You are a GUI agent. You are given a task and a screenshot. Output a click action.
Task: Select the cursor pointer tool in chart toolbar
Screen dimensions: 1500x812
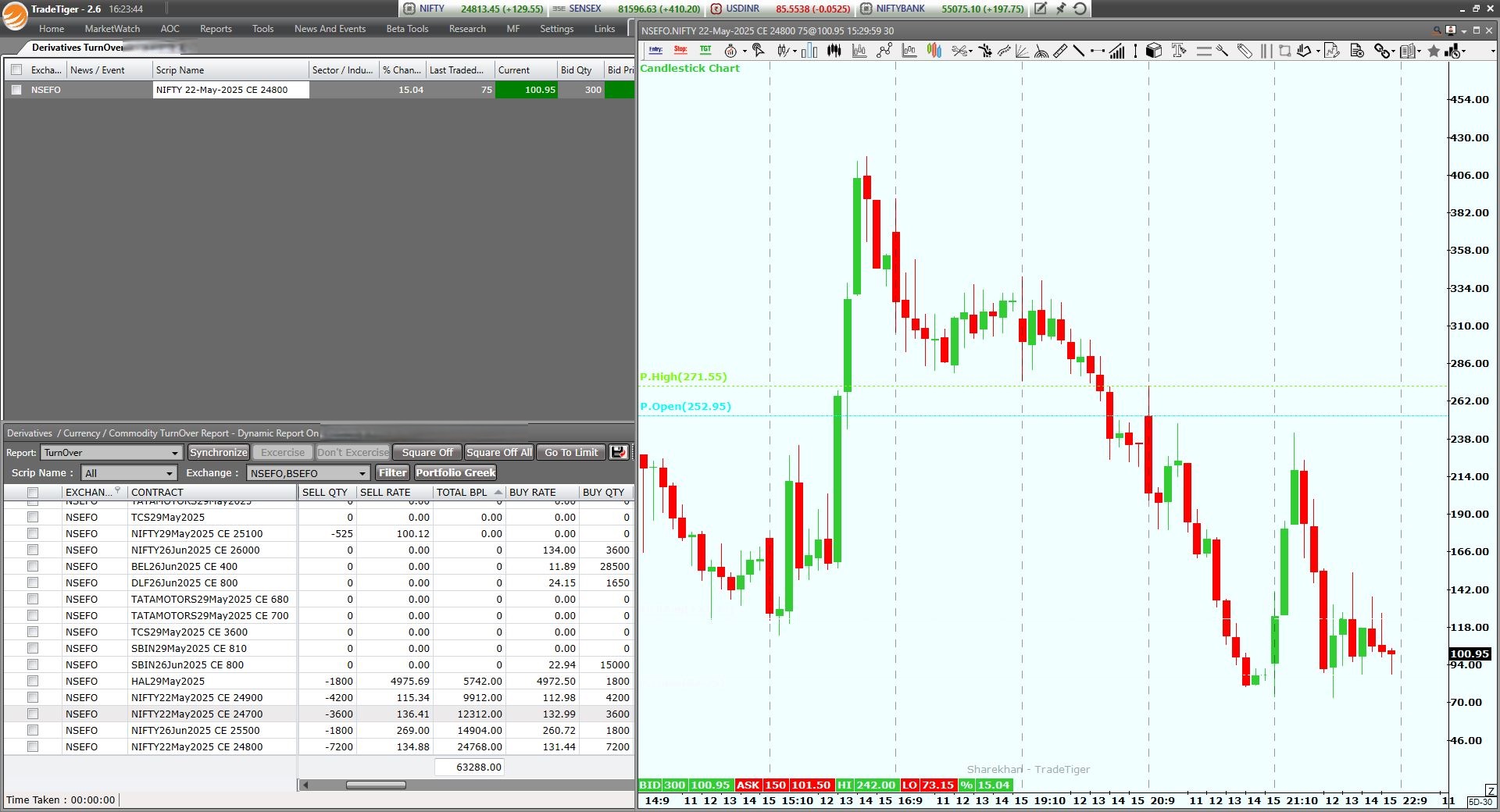[758, 51]
